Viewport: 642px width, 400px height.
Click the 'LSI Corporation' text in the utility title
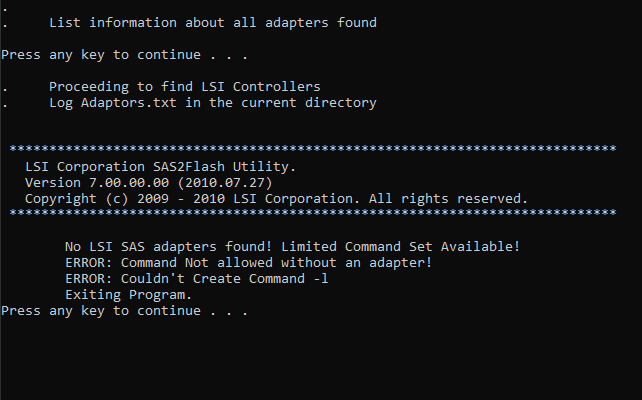(x=85, y=167)
